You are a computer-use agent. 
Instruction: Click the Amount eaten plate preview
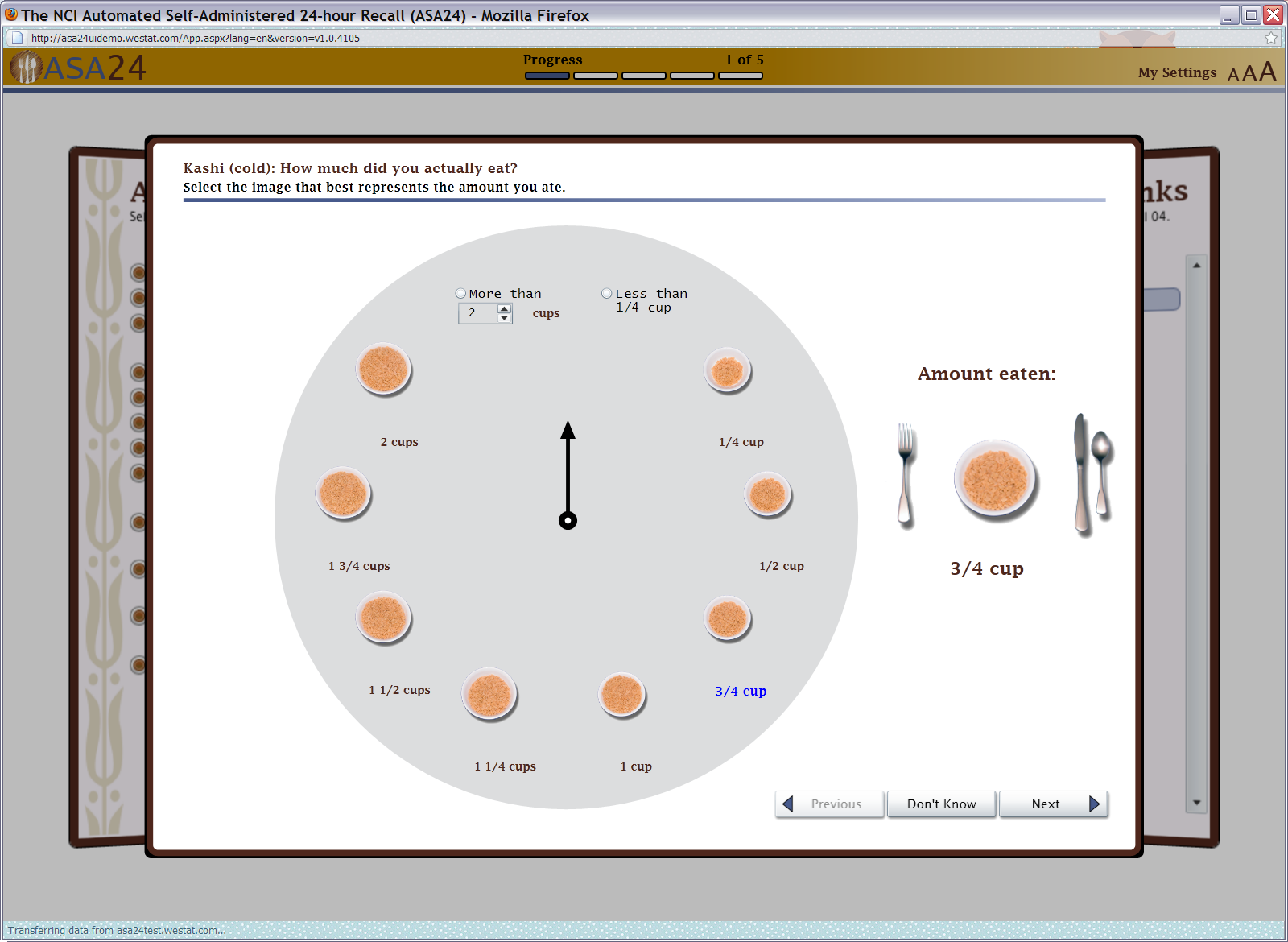(x=996, y=481)
